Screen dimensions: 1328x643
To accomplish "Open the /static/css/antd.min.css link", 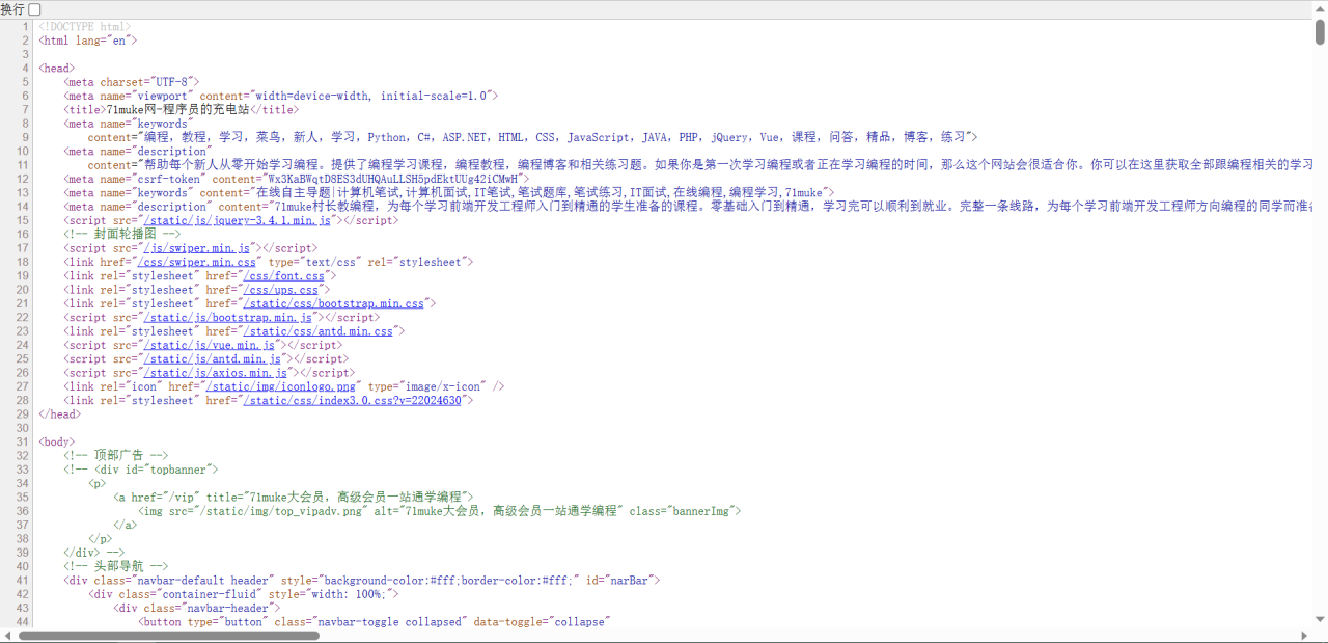I will (x=319, y=331).
